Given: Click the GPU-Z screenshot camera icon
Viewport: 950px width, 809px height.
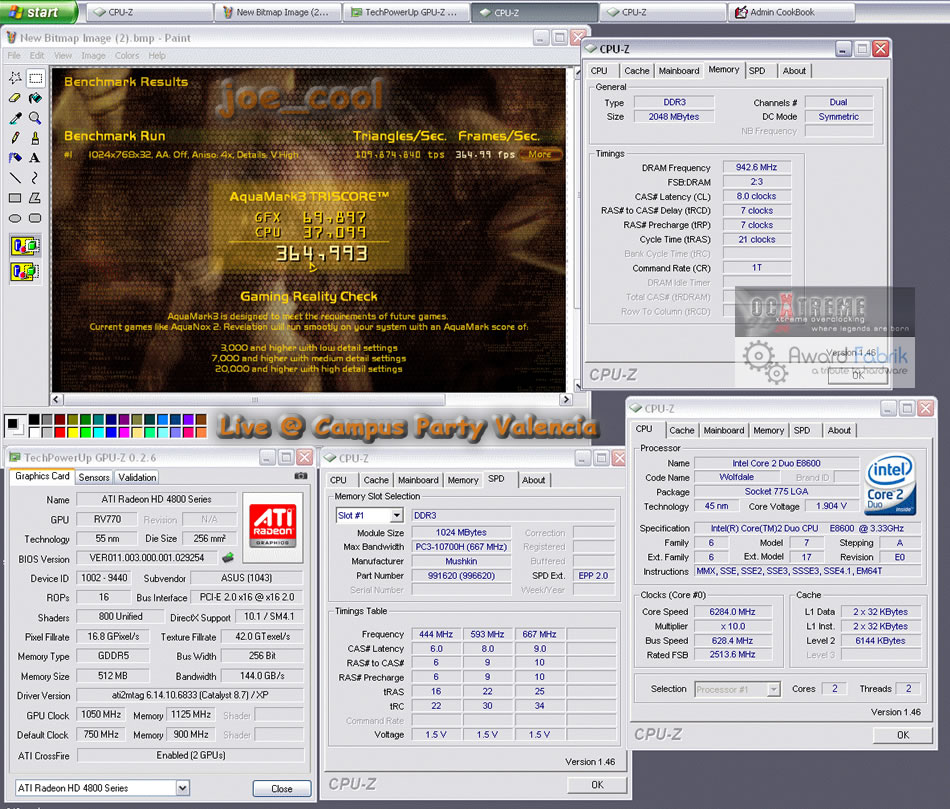Looking at the screenshot, I should tap(301, 476).
